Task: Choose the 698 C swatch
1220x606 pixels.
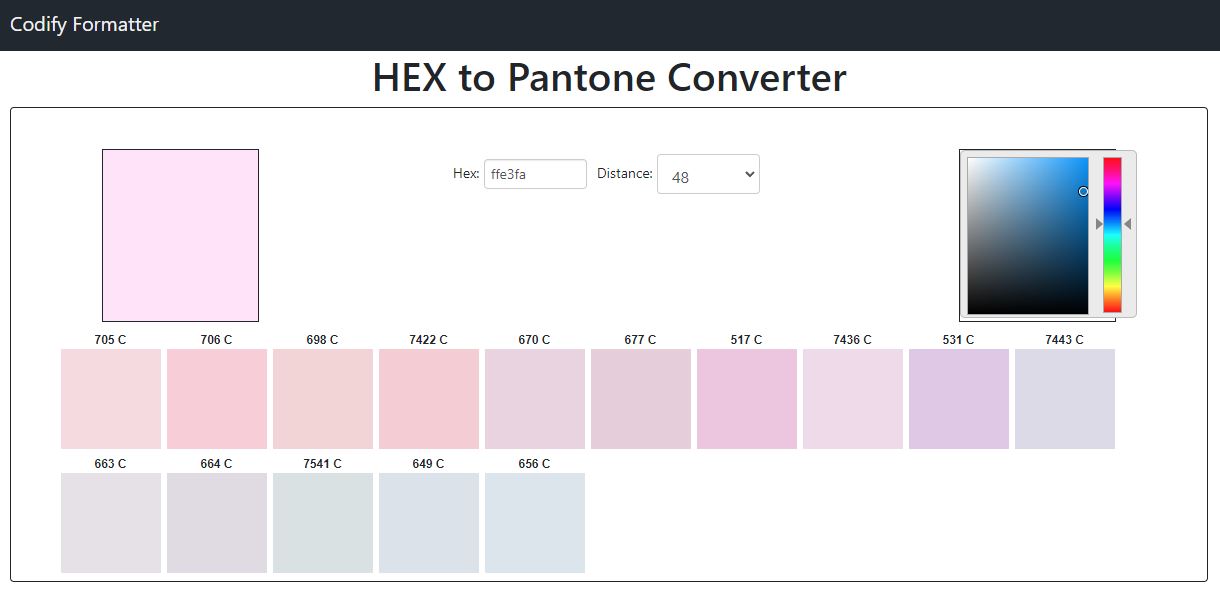Action: click(x=323, y=399)
